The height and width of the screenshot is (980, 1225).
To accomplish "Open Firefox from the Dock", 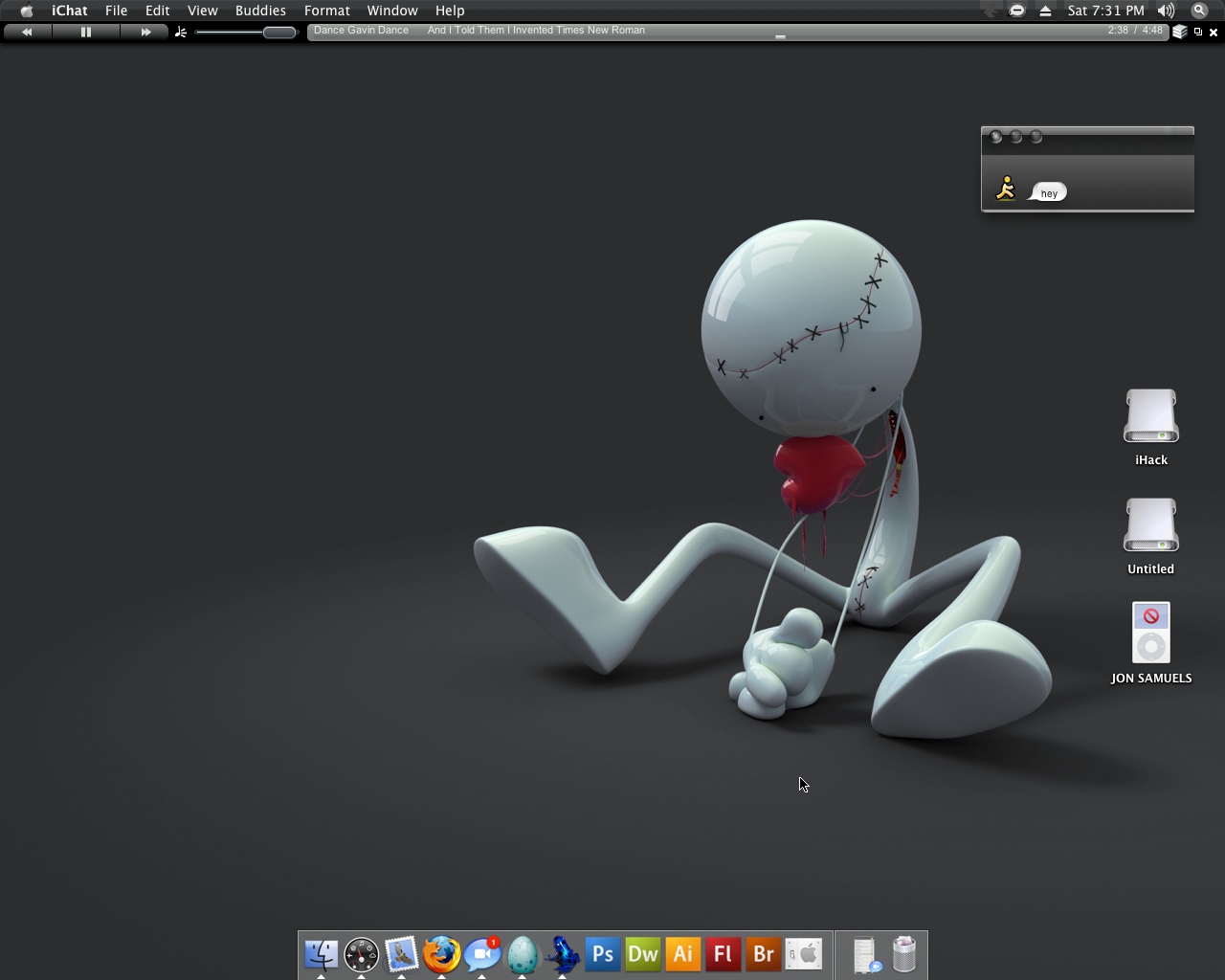I will (x=442, y=954).
